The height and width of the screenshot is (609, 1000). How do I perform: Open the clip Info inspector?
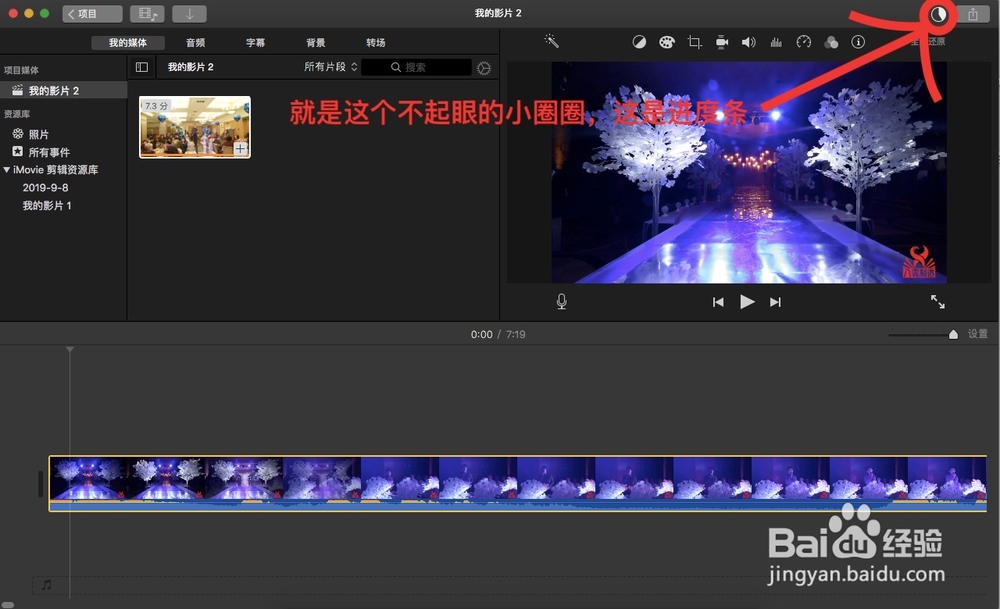click(858, 42)
